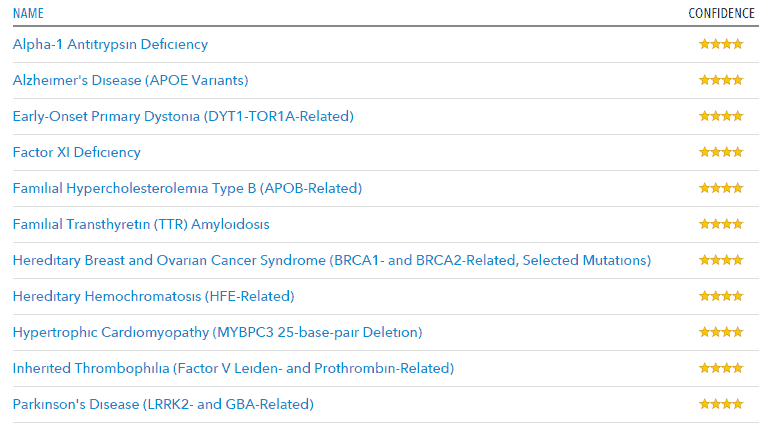Image resolution: width=759 pixels, height=424 pixels.
Task: View Hereditary Hemochromatosis (HFE-Related) report
Action: coord(153,296)
